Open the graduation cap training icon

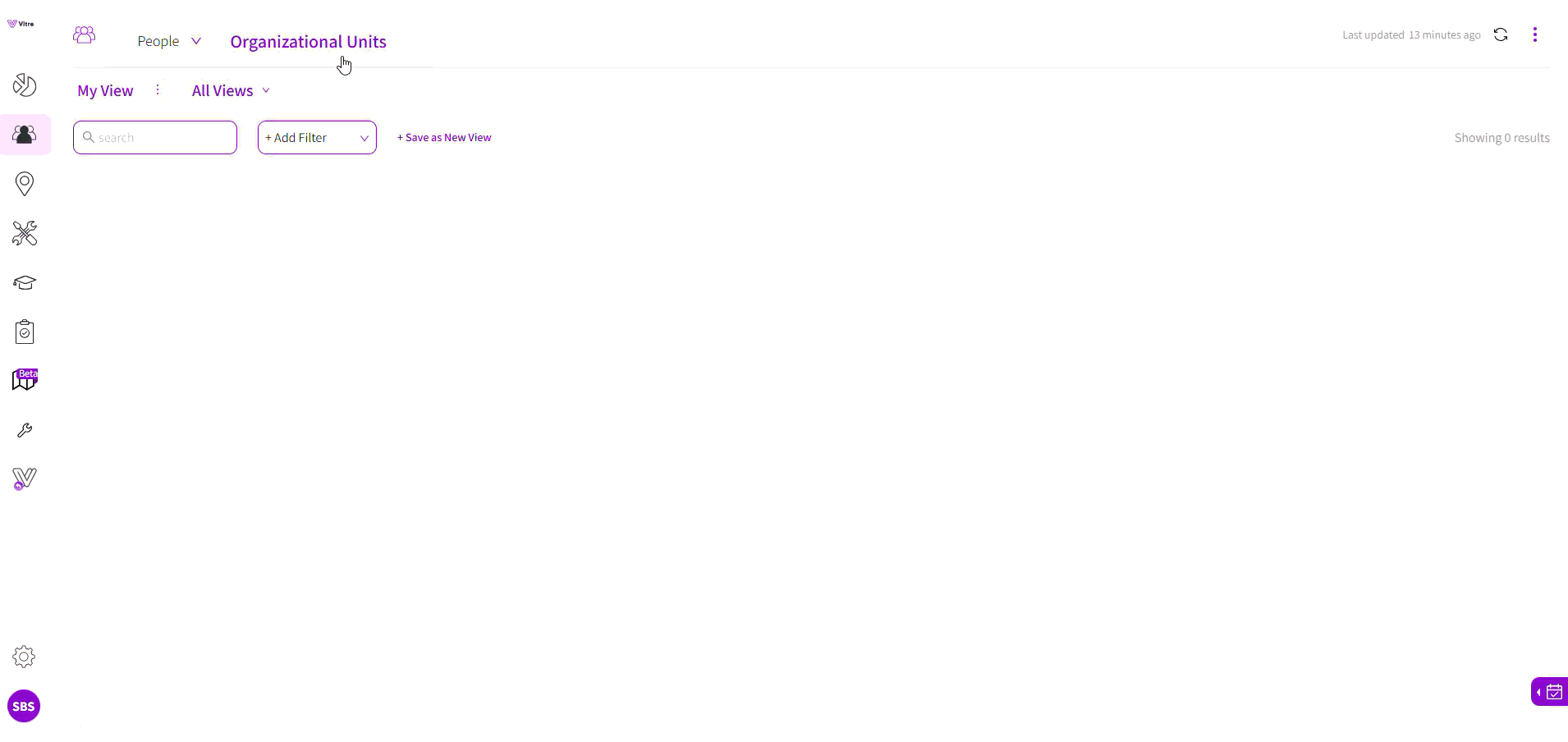click(x=25, y=282)
